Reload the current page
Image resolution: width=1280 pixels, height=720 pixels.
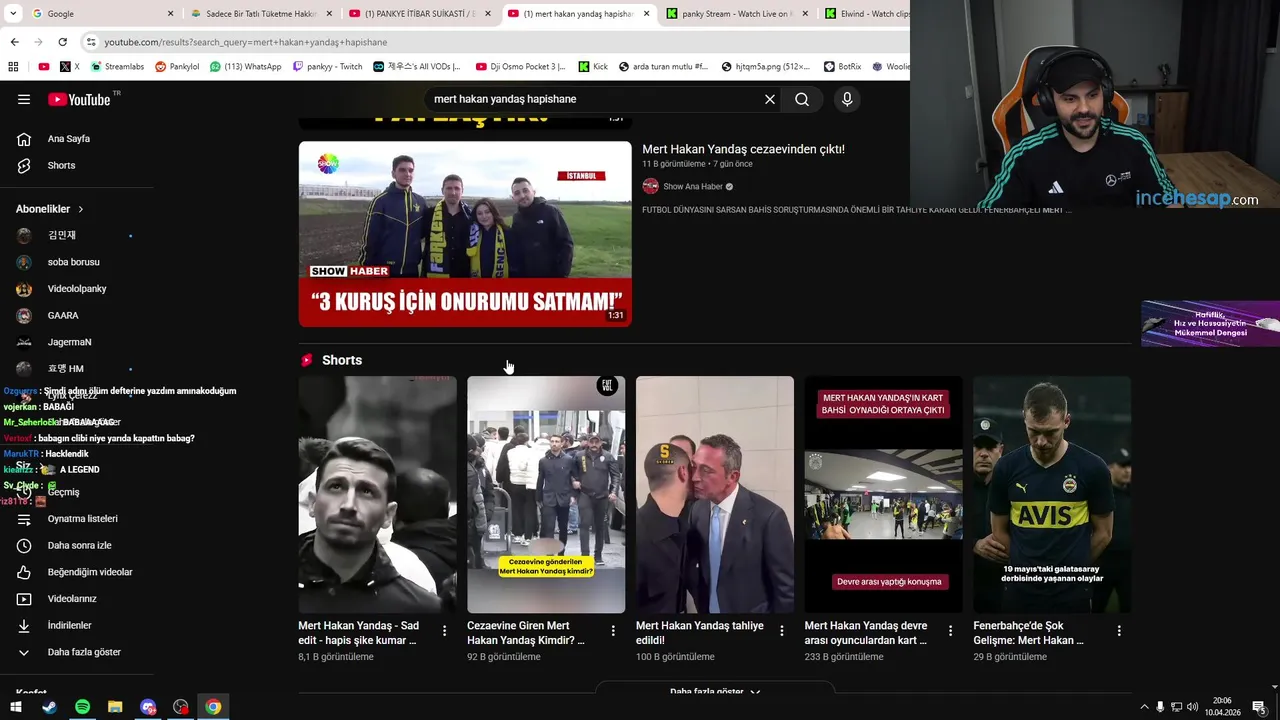[62, 42]
